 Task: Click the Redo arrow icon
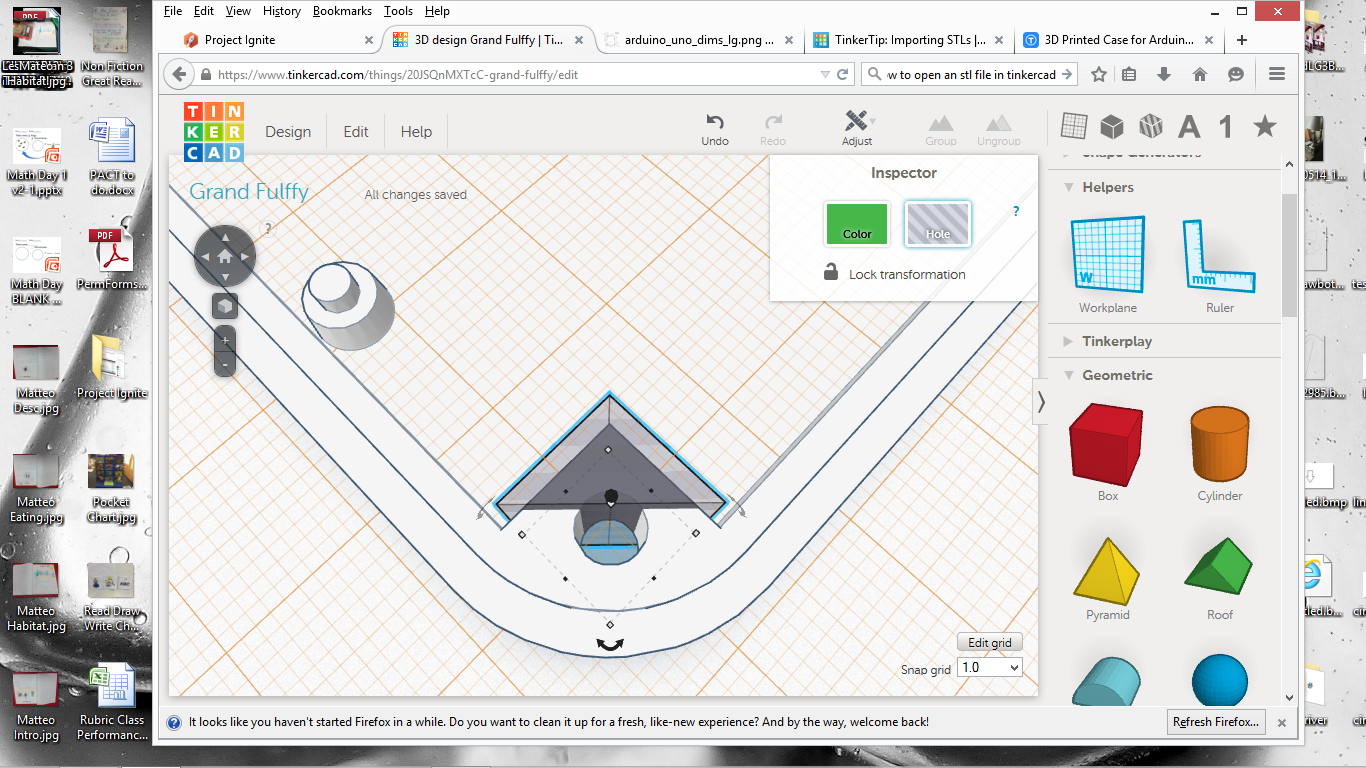tap(773, 121)
